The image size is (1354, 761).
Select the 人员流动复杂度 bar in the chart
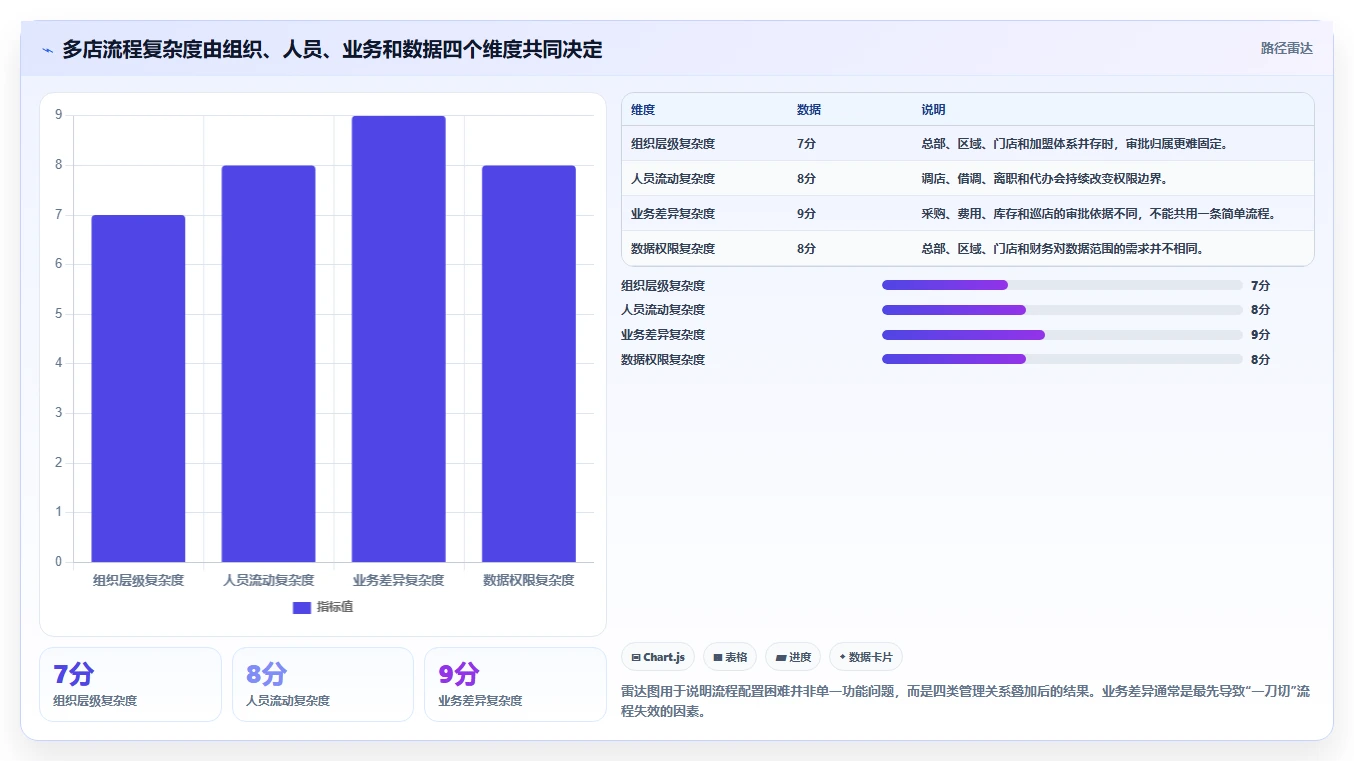click(x=268, y=364)
